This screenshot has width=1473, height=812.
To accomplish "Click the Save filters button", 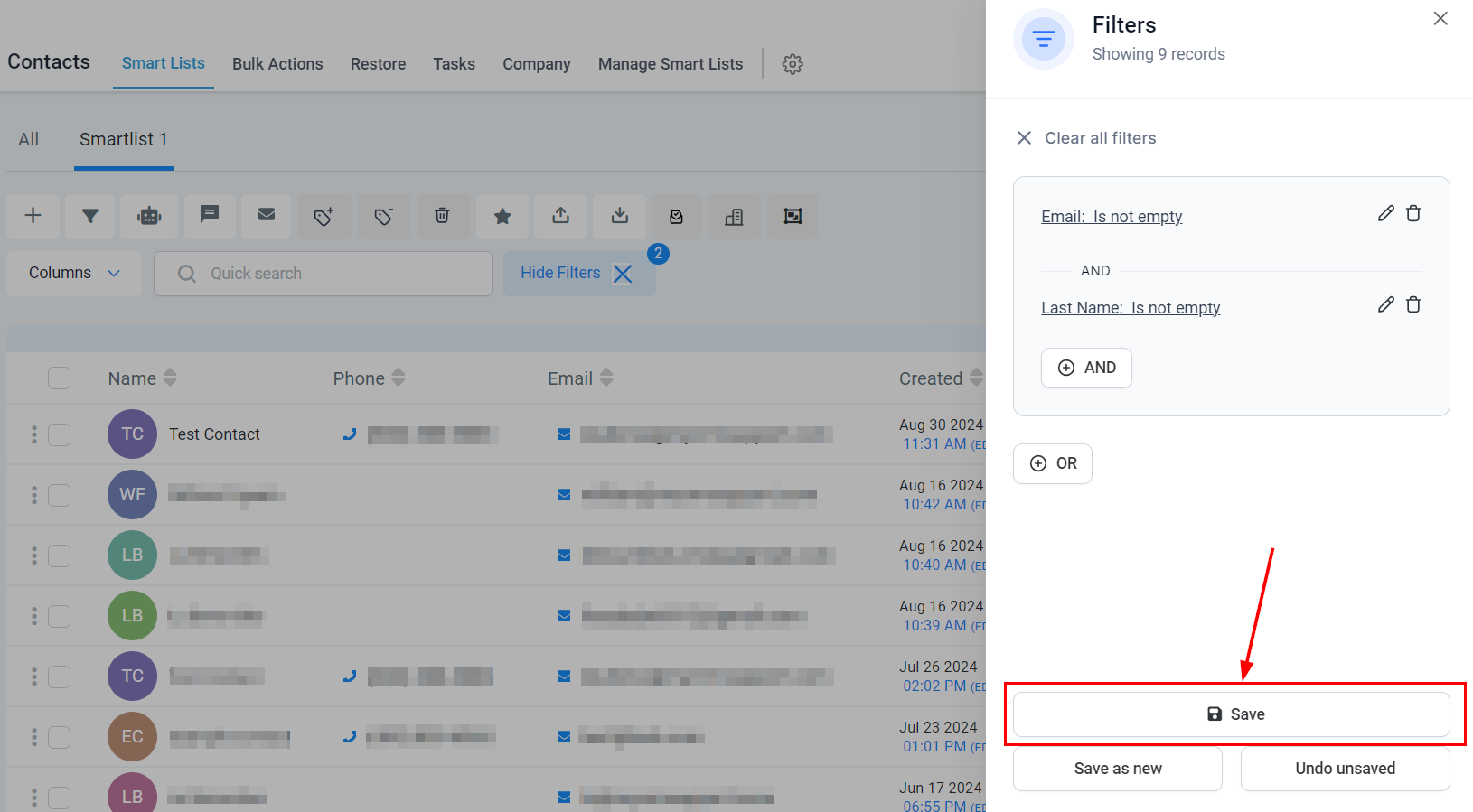I will point(1232,714).
